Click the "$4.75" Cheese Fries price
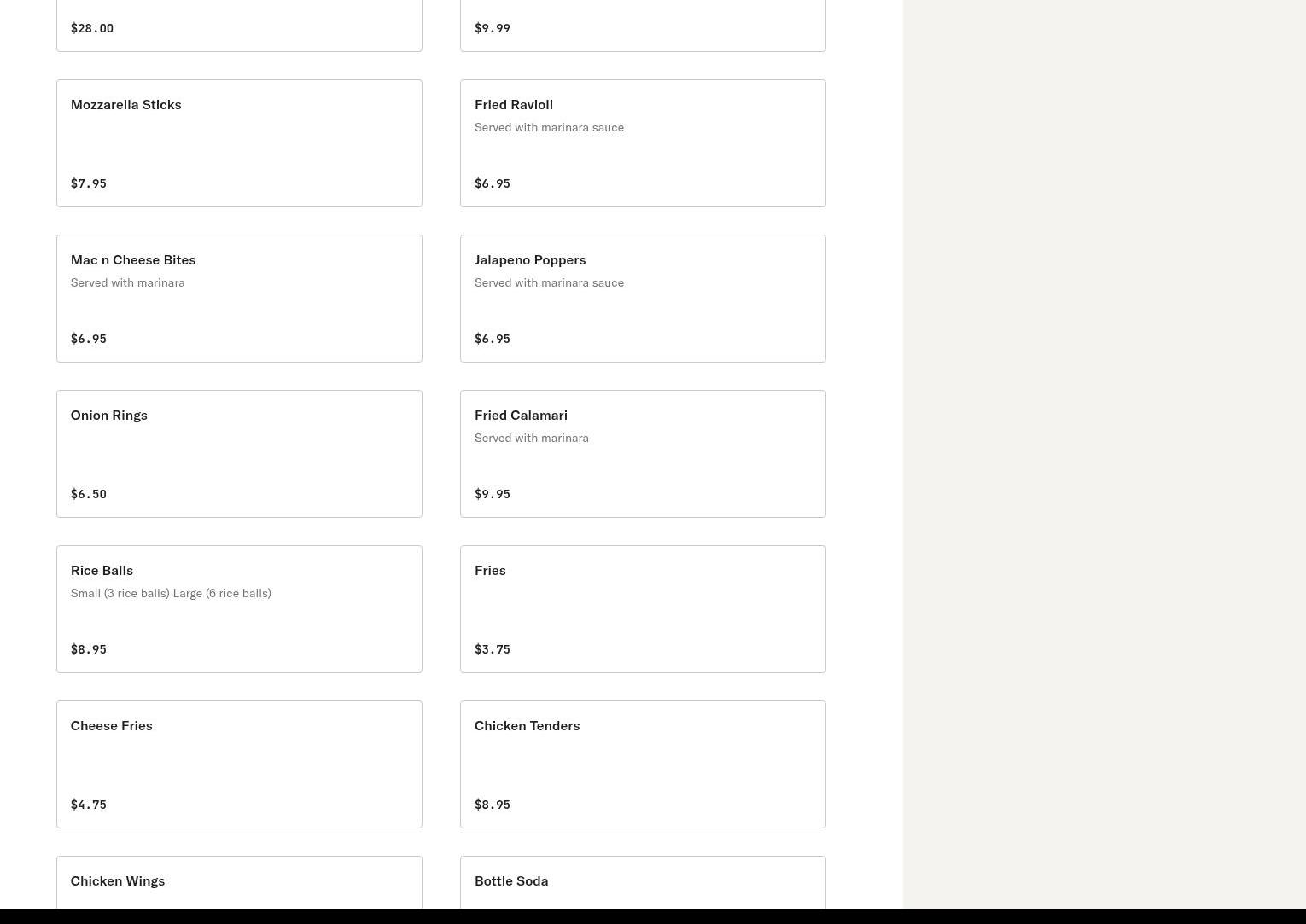The width and height of the screenshot is (1306, 924). point(89,805)
